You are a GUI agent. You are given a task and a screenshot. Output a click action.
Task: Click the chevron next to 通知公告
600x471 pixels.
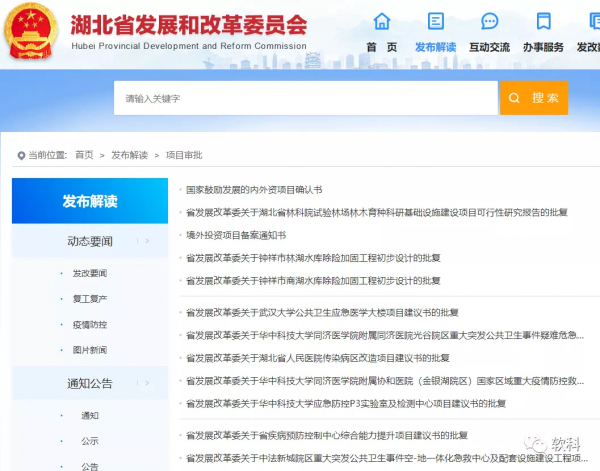(x=147, y=383)
